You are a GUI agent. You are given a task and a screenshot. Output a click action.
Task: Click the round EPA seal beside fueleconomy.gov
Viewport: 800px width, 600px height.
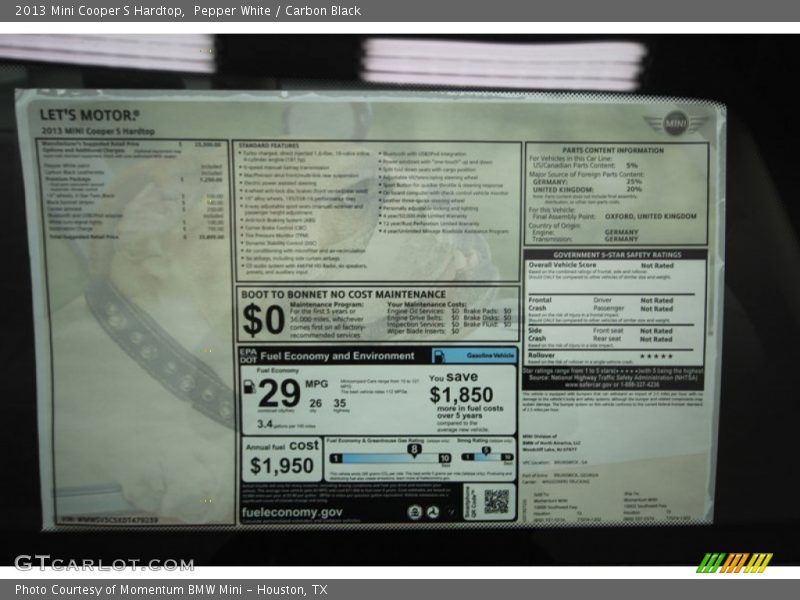pos(415,512)
